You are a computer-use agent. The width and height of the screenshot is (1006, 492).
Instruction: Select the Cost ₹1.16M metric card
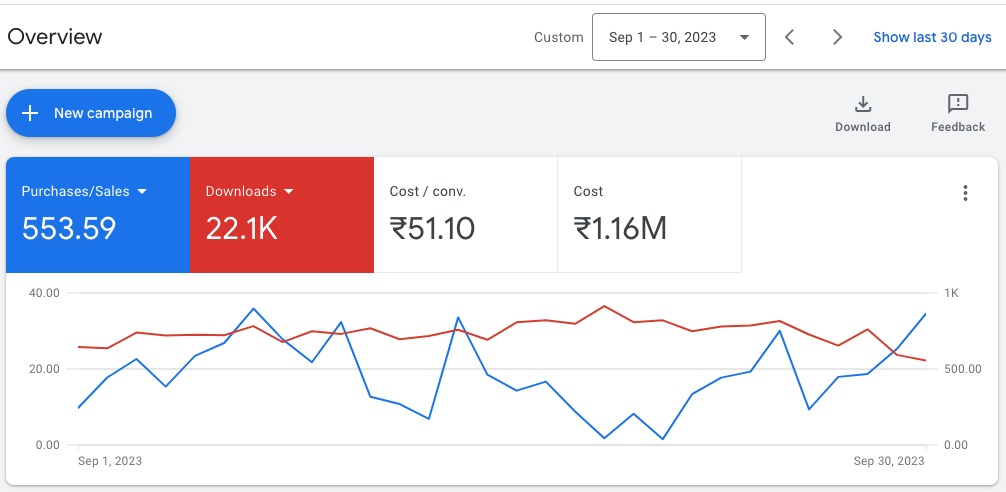(649, 215)
